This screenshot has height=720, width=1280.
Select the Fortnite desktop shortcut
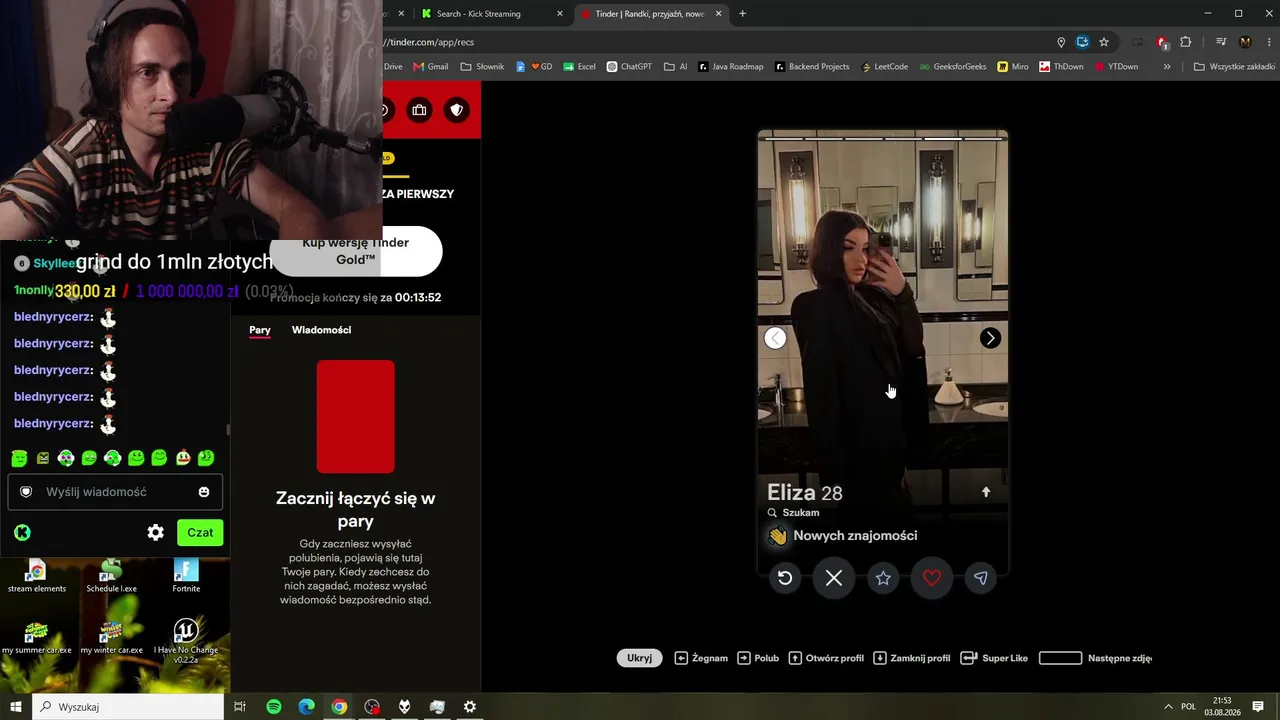[186, 576]
